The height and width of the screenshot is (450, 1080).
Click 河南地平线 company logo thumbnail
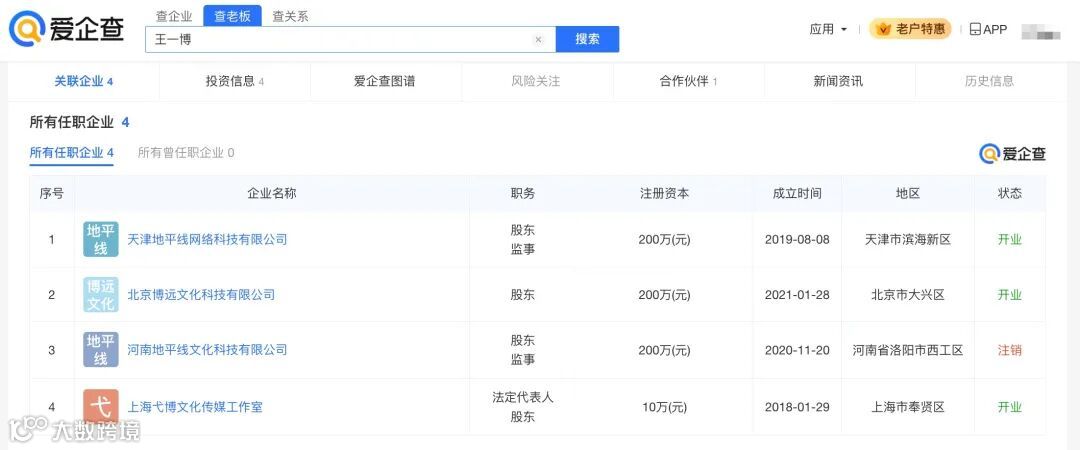click(x=101, y=349)
